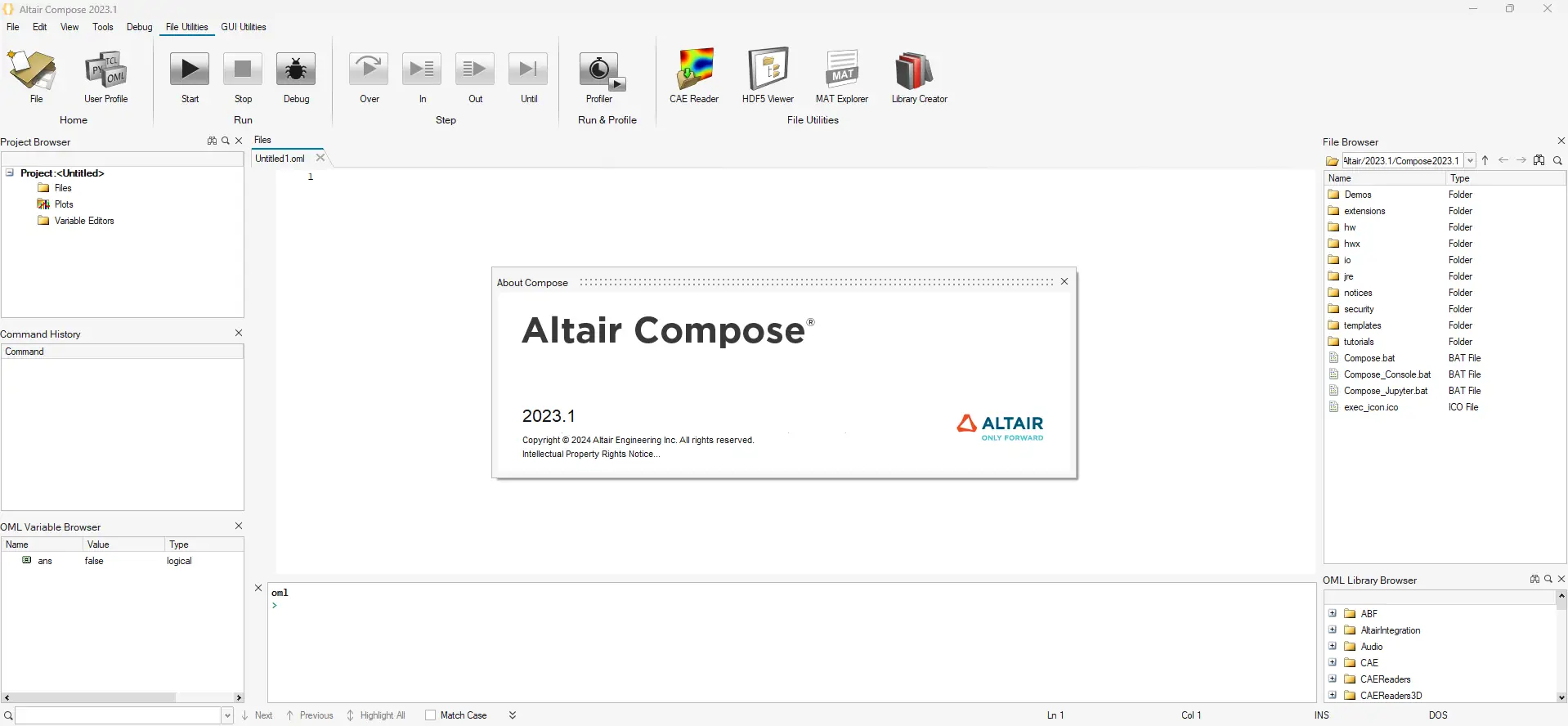Step In during debugging
The height and width of the screenshot is (726, 1568).
click(422, 76)
